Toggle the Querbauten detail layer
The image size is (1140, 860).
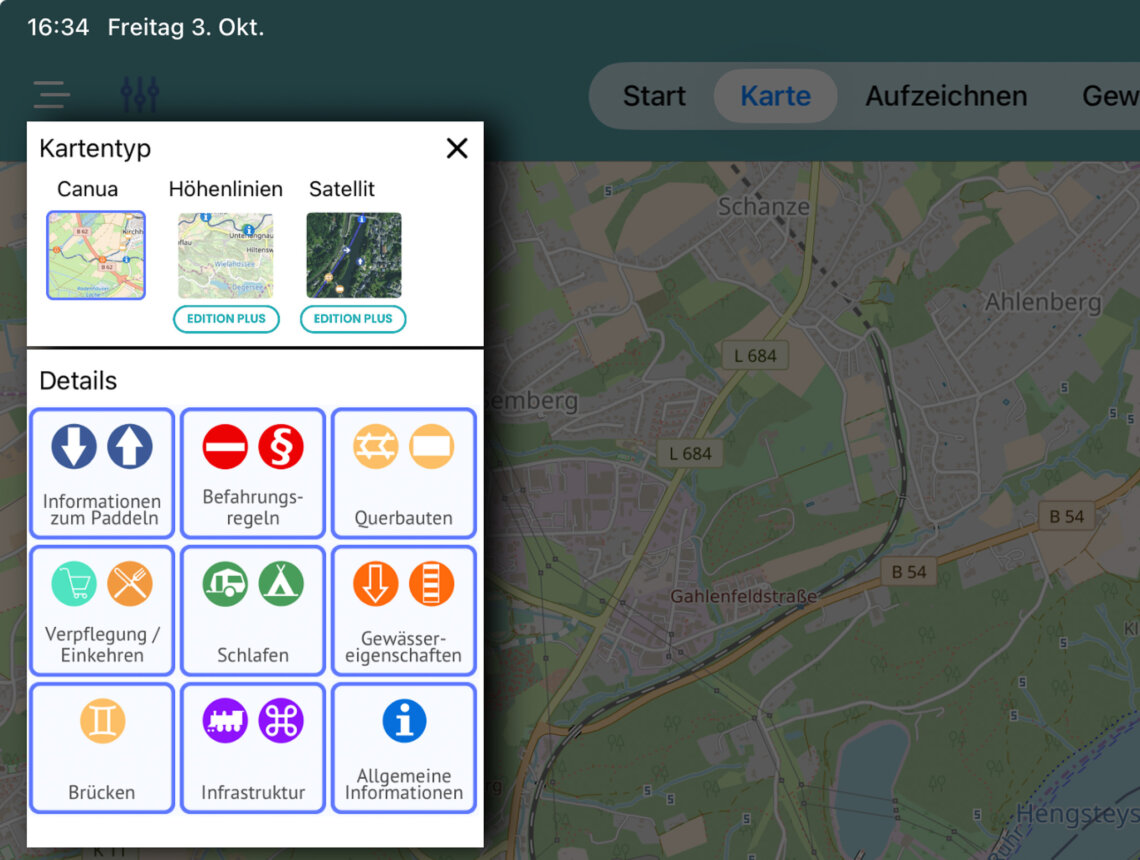(x=404, y=473)
